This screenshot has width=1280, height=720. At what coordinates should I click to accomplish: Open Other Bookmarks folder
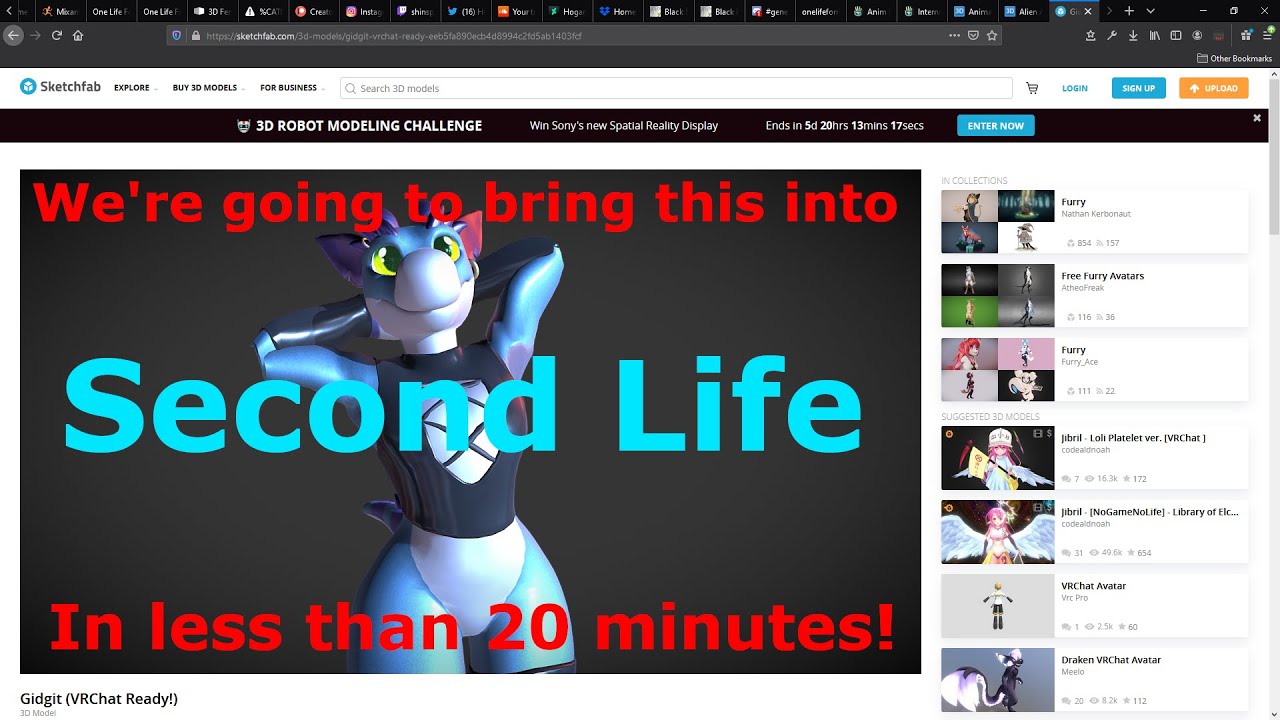pyautogui.click(x=1234, y=58)
